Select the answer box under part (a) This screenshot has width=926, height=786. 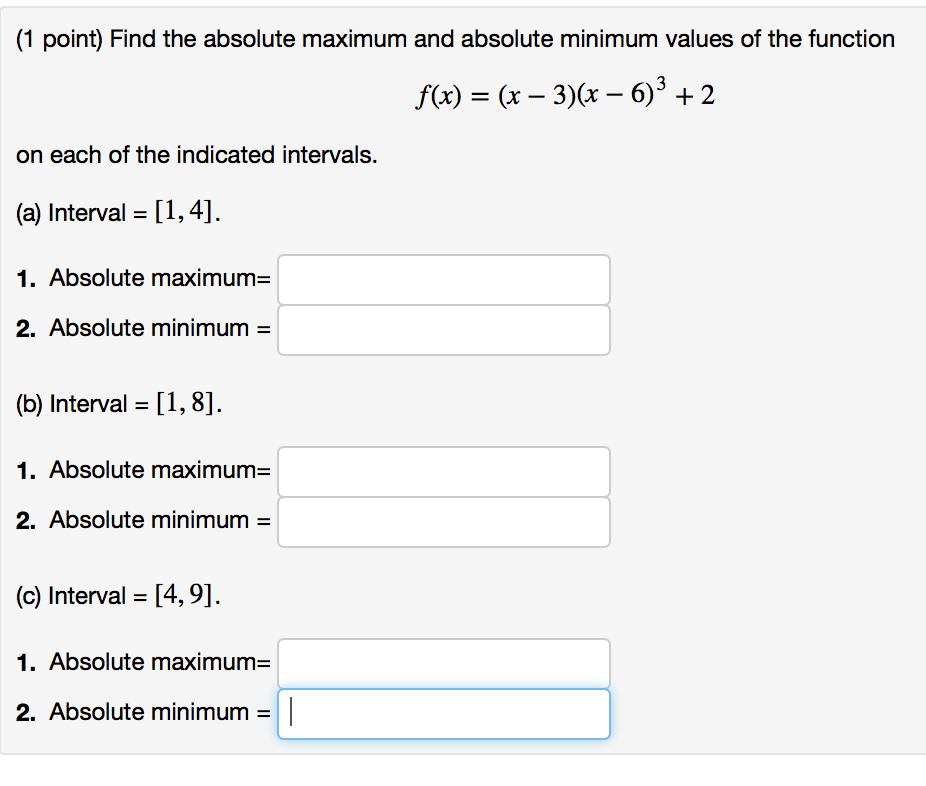pyautogui.click(x=445, y=280)
